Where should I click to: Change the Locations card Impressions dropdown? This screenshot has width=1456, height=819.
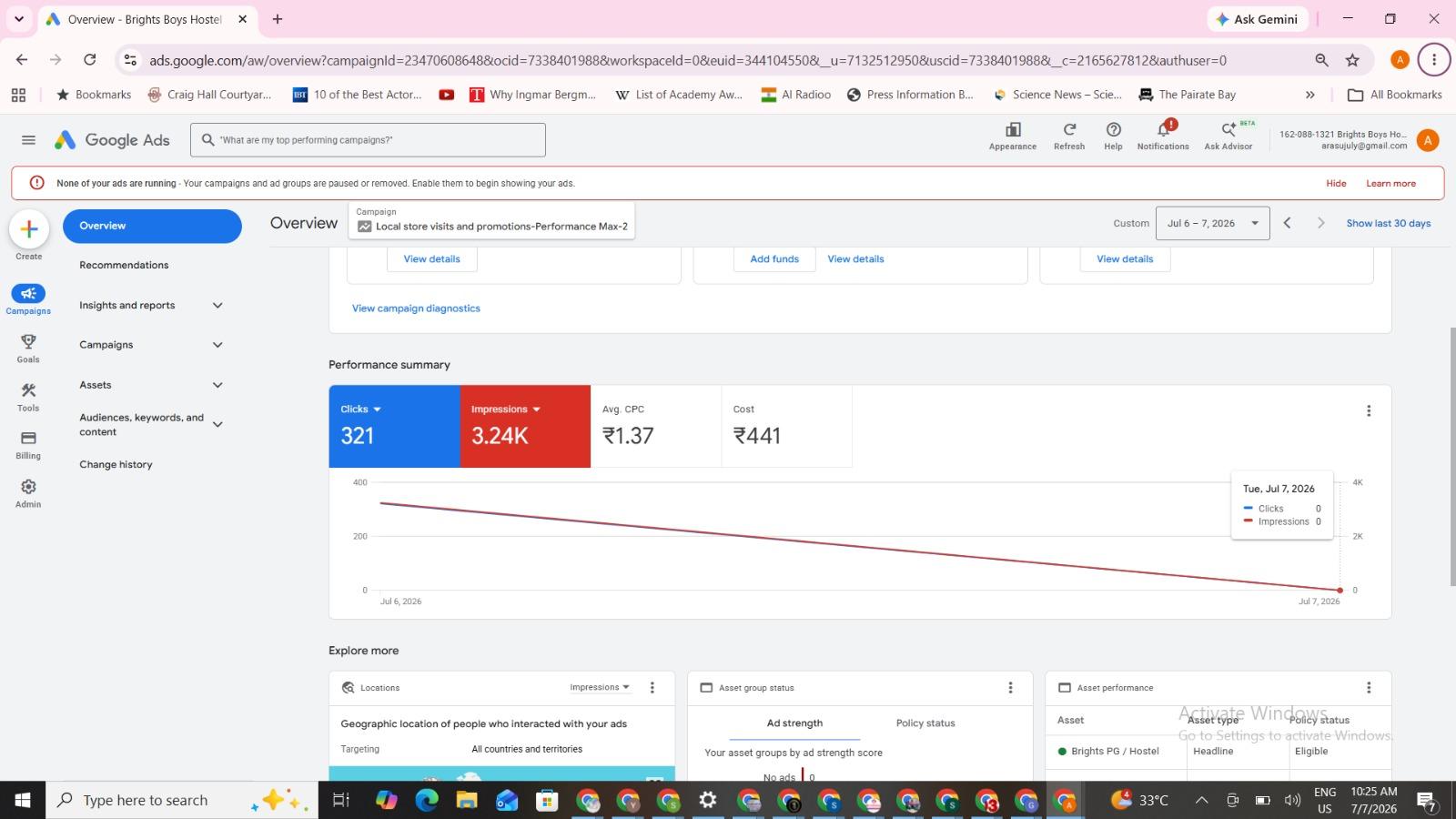click(x=600, y=688)
